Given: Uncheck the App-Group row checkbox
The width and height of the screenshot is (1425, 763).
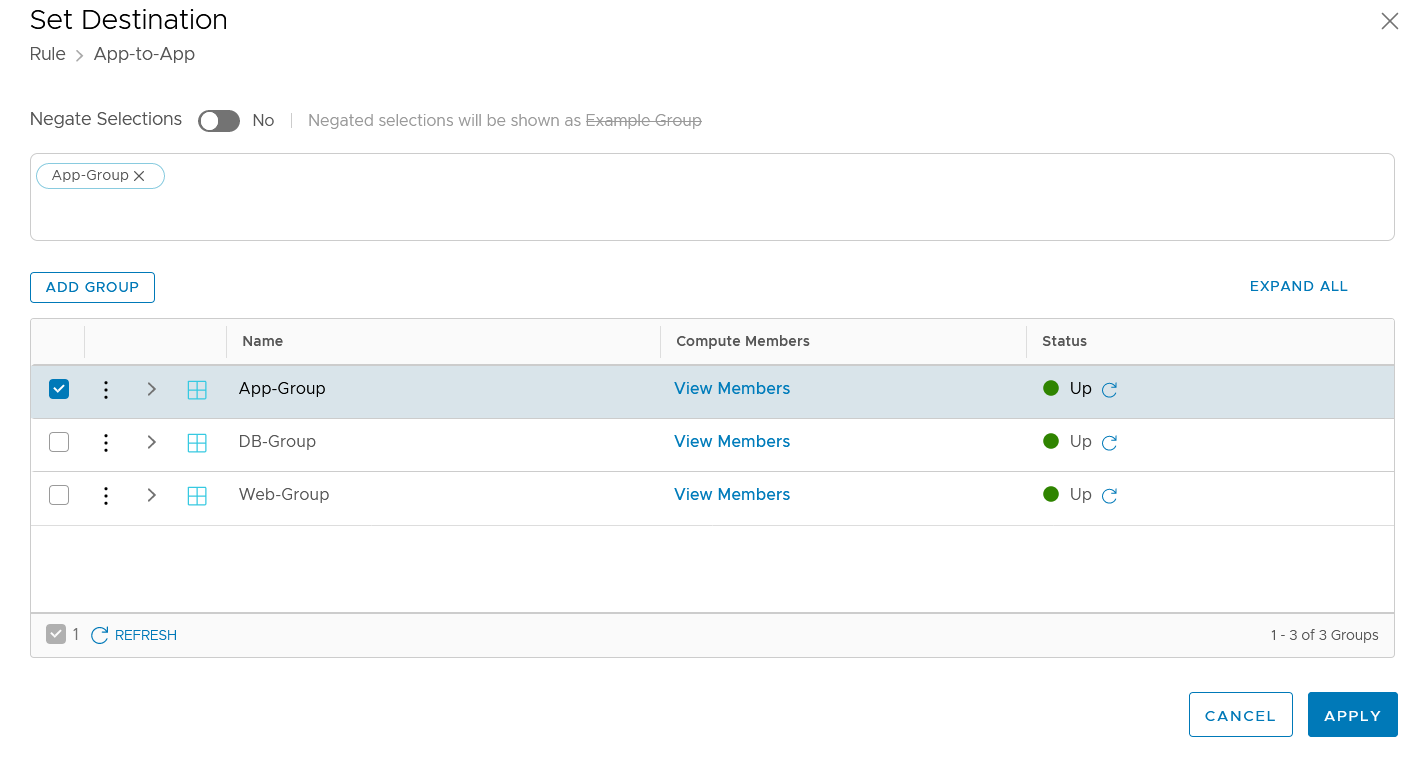Looking at the screenshot, I should (x=59, y=389).
